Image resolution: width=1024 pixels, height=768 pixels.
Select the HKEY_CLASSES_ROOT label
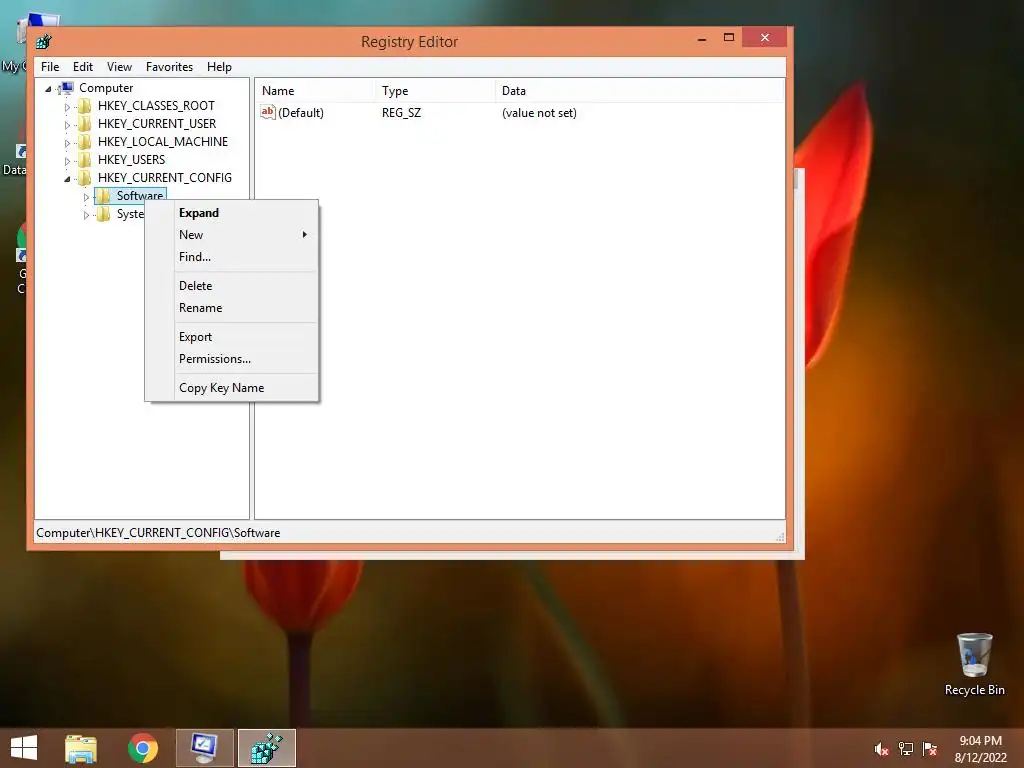coord(156,106)
